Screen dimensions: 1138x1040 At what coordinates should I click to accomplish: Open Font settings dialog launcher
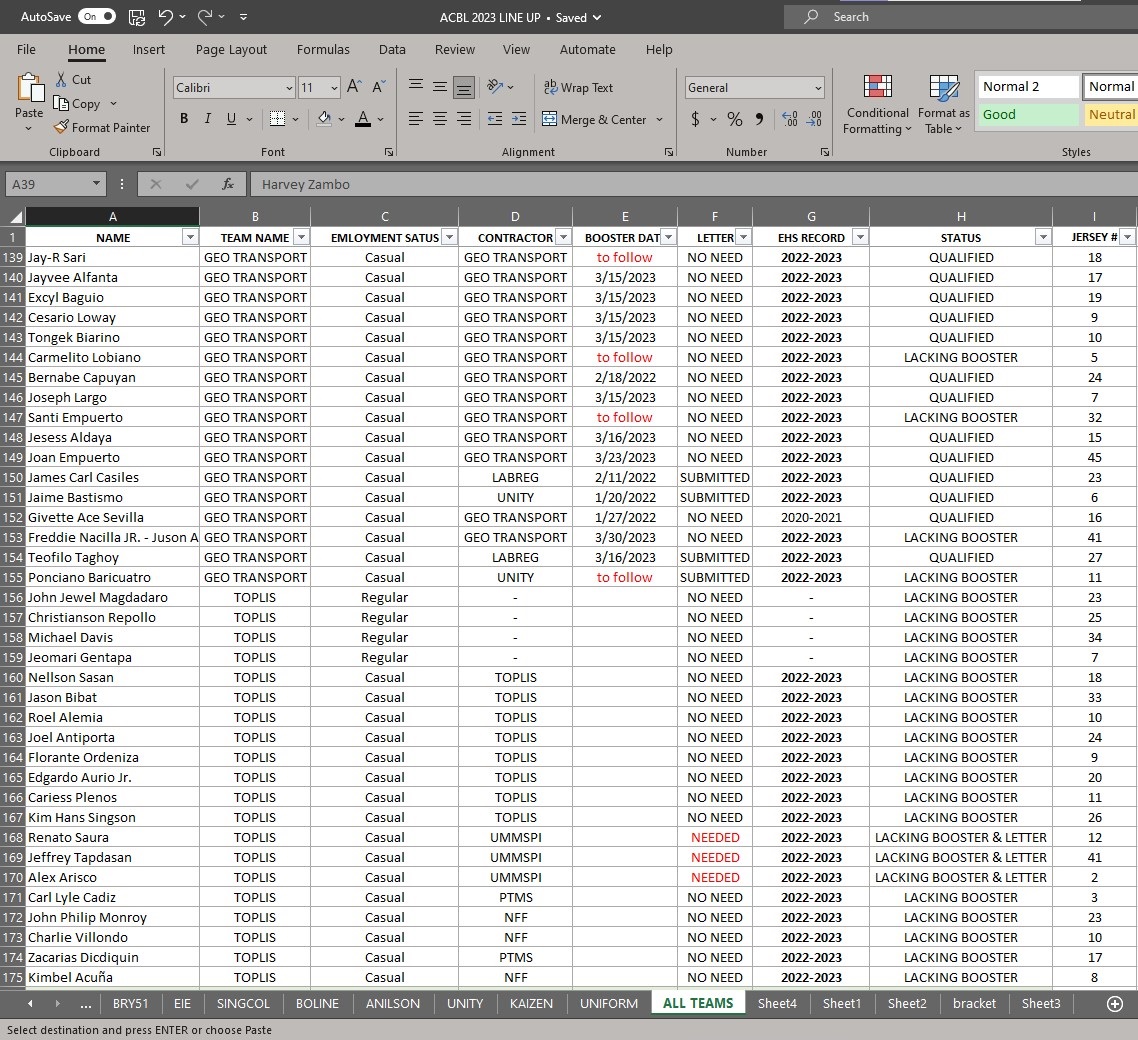[x=389, y=152]
